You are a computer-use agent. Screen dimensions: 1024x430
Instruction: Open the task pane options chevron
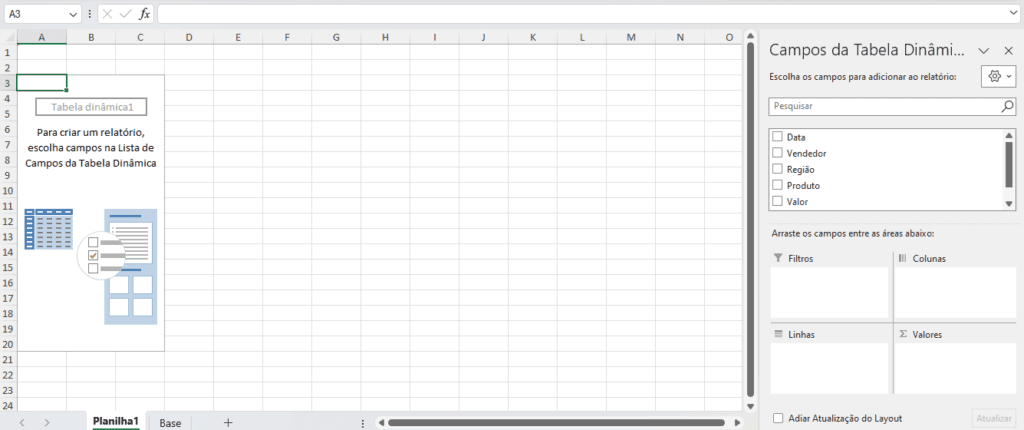tap(984, 50)
